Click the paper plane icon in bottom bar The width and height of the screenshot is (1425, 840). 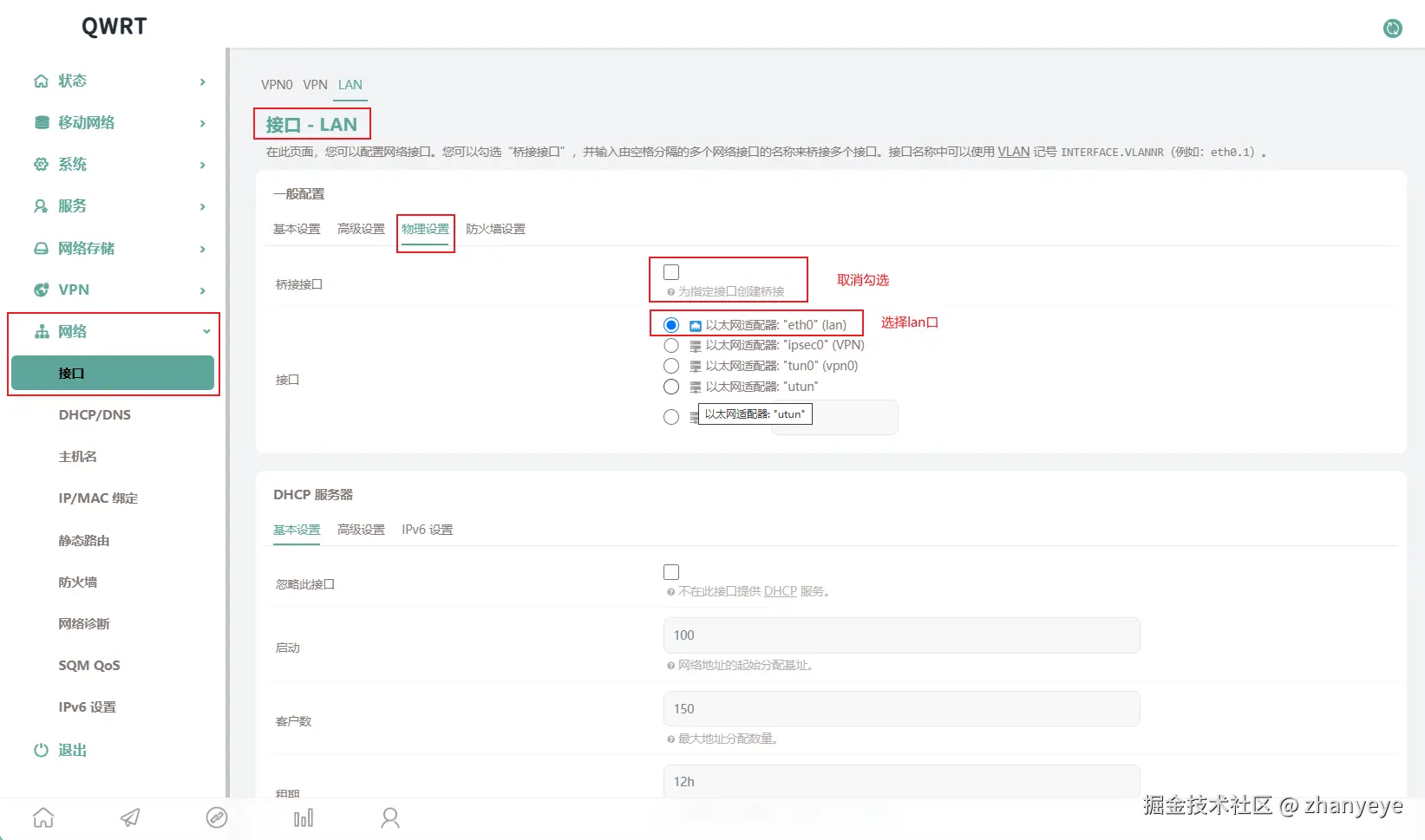tap(130, 817)
